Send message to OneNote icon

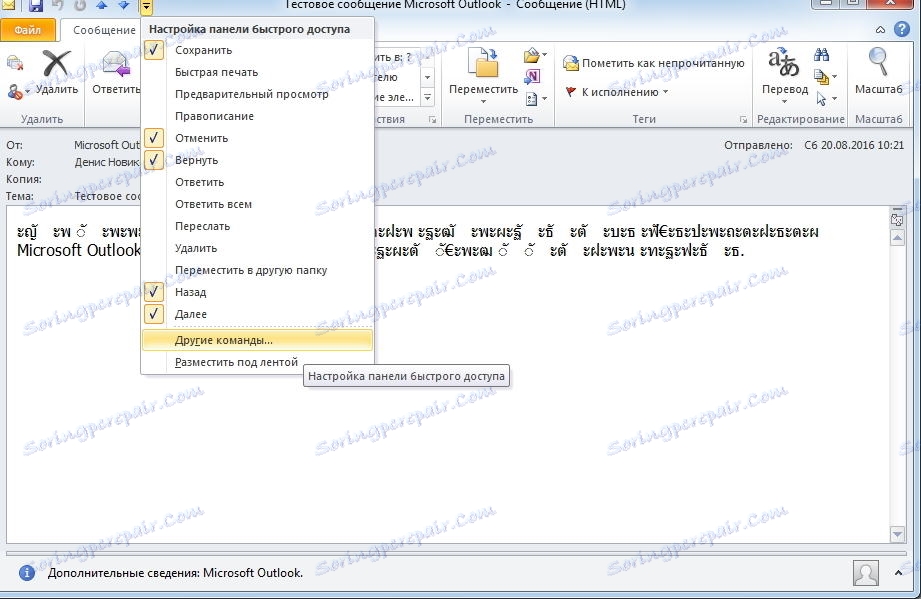pos(532,76)
